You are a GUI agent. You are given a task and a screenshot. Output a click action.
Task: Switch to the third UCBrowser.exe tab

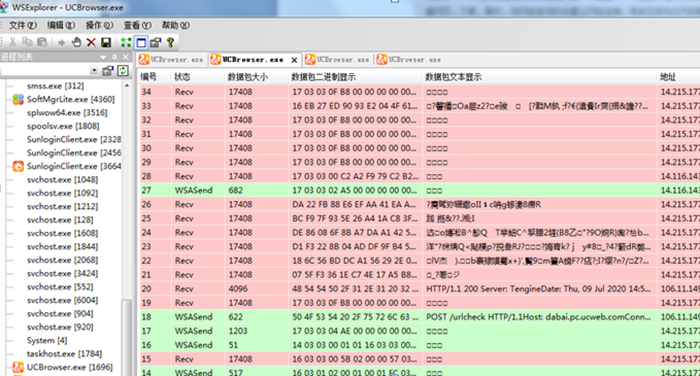click(x=338, y=59)
